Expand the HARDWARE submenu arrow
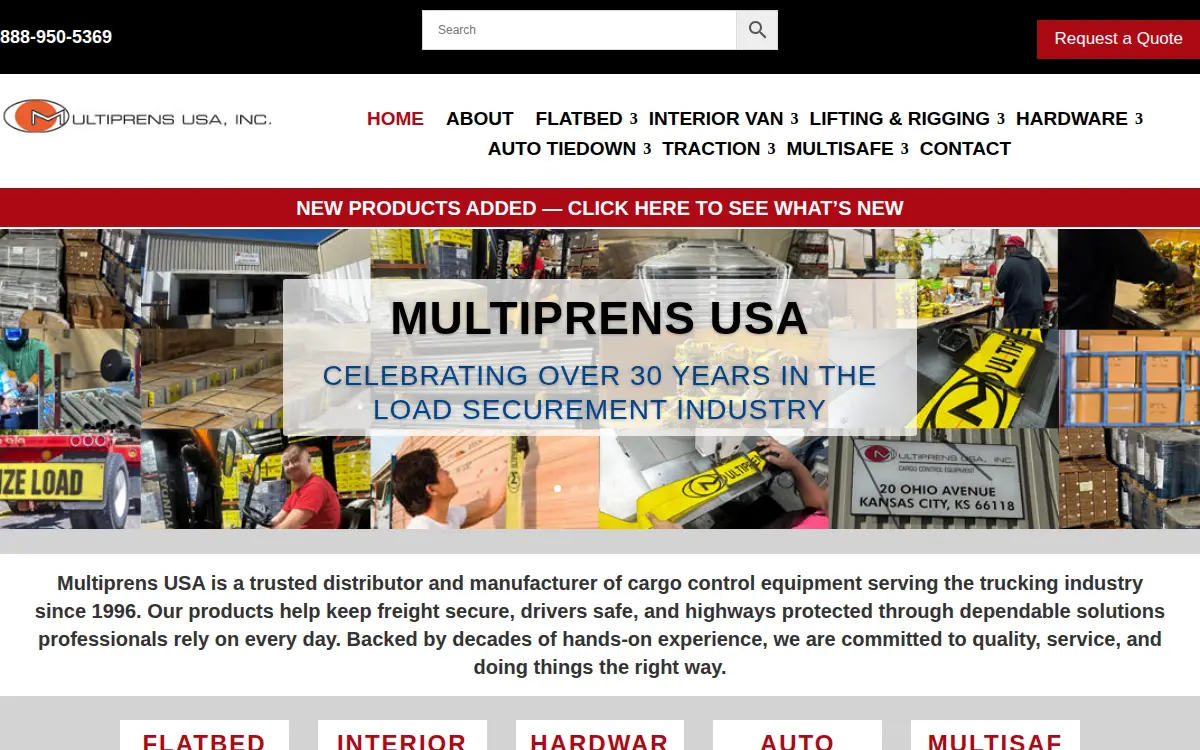 1138,119
